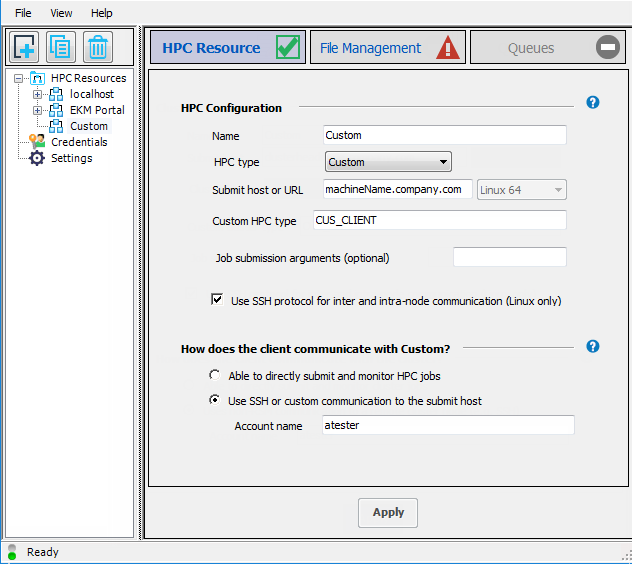Expand the localhost tree node
Viewport: 632px width, 564px height.
click(x=38, y=94)
